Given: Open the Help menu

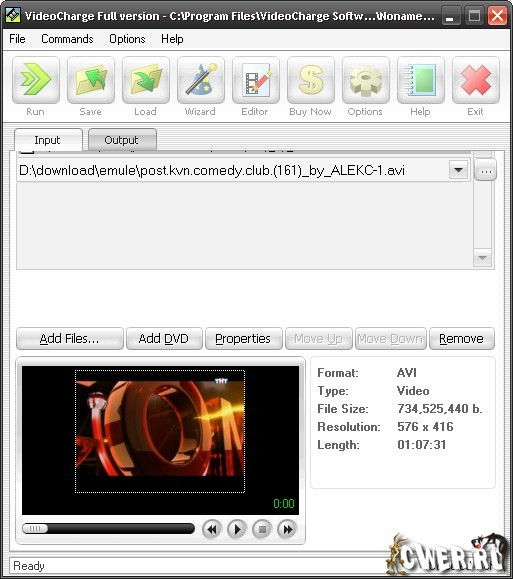Looking at the screenshot, I should pos(172,39).
